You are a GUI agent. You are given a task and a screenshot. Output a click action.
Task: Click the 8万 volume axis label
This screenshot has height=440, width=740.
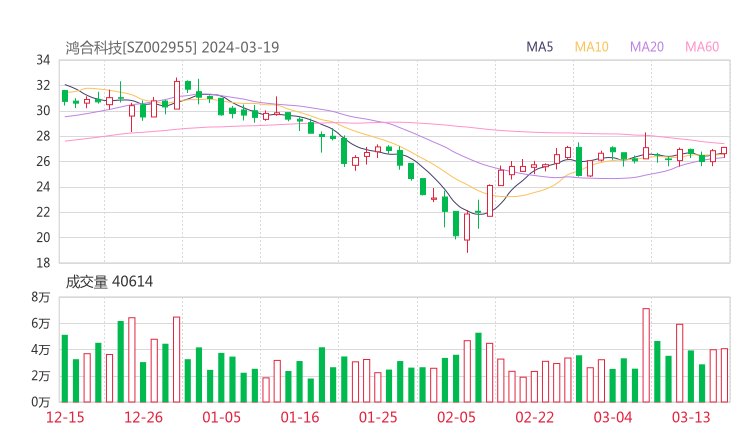[x=41, y=297]
